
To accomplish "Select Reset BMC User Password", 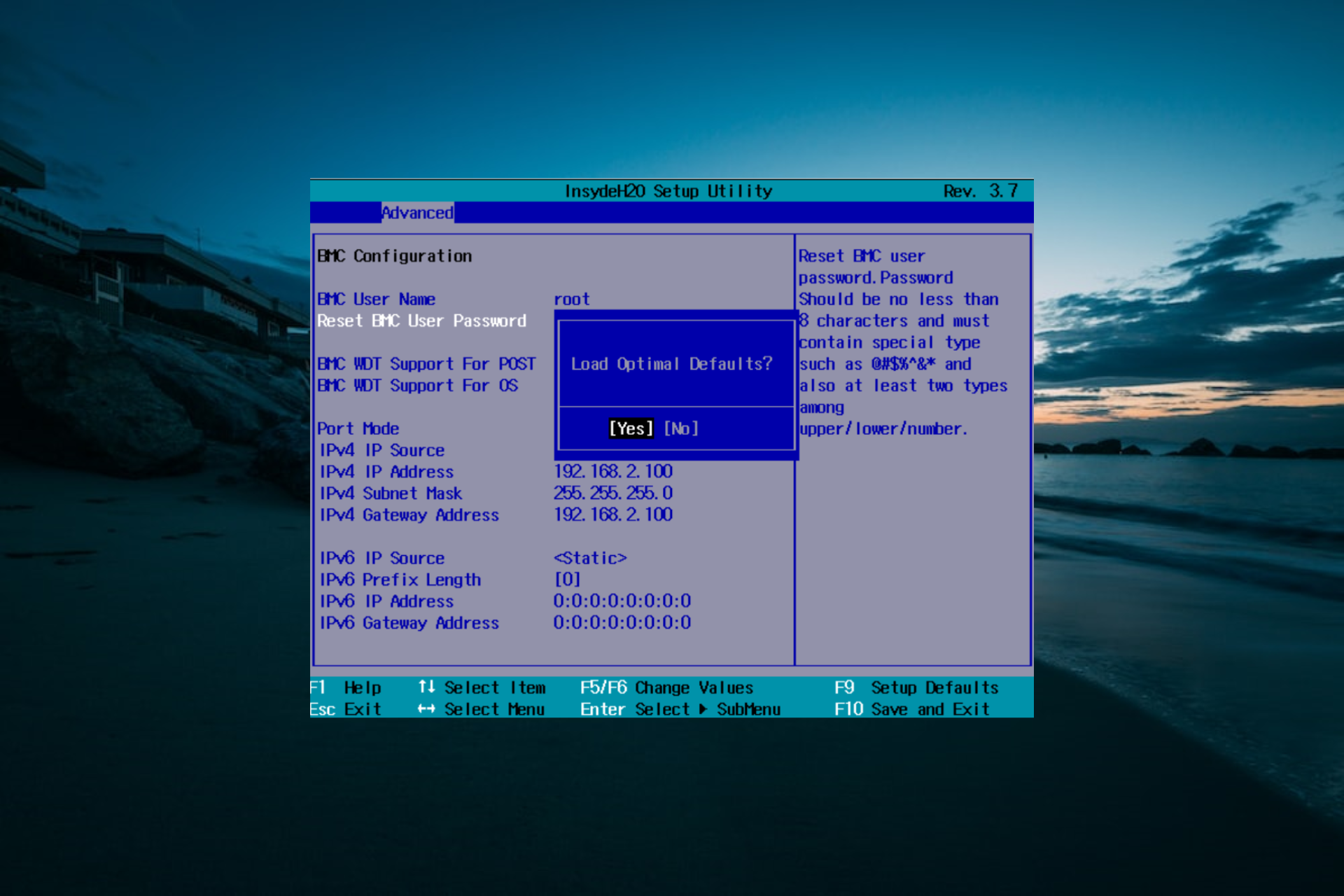I will click(421, 321).
